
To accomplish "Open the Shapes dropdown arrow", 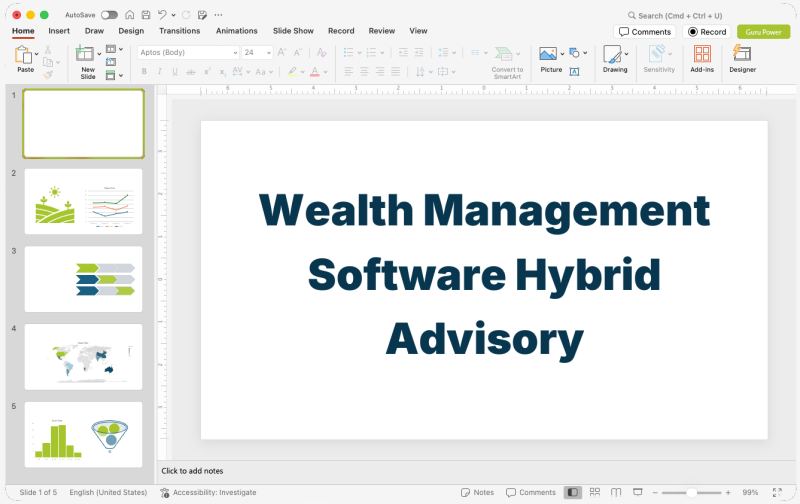I will coord(585,53).
